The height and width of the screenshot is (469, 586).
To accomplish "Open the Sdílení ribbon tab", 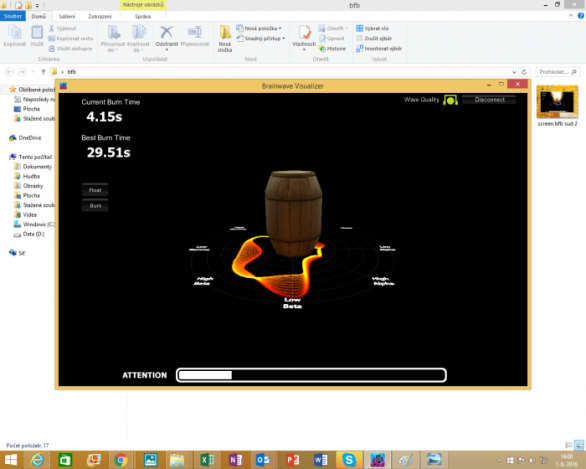I will pyautogui.click(x=67, y=16).
